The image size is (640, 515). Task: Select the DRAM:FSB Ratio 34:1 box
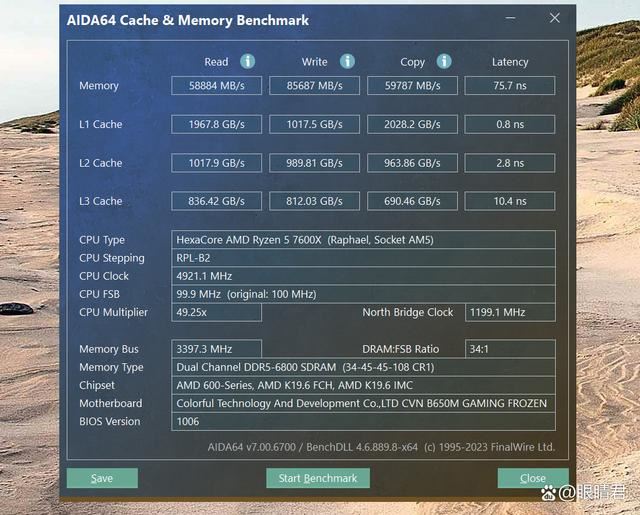pyautogui.click(x=510, y=349)
